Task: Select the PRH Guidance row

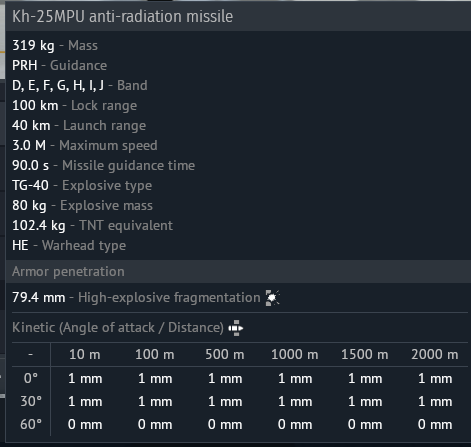Action: point(59,65)
